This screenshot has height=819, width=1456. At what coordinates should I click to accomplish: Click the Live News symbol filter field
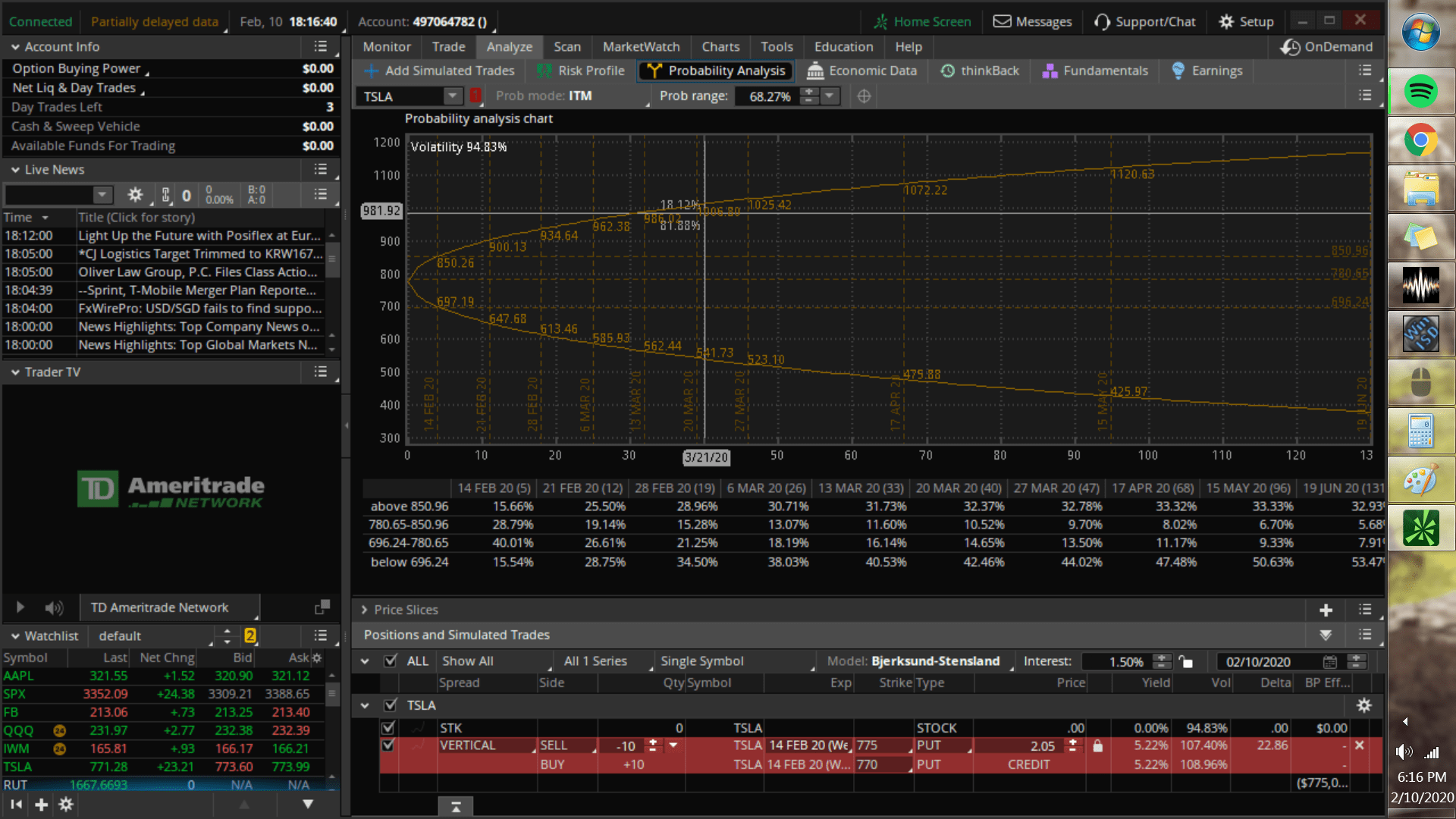pos(50,195)
